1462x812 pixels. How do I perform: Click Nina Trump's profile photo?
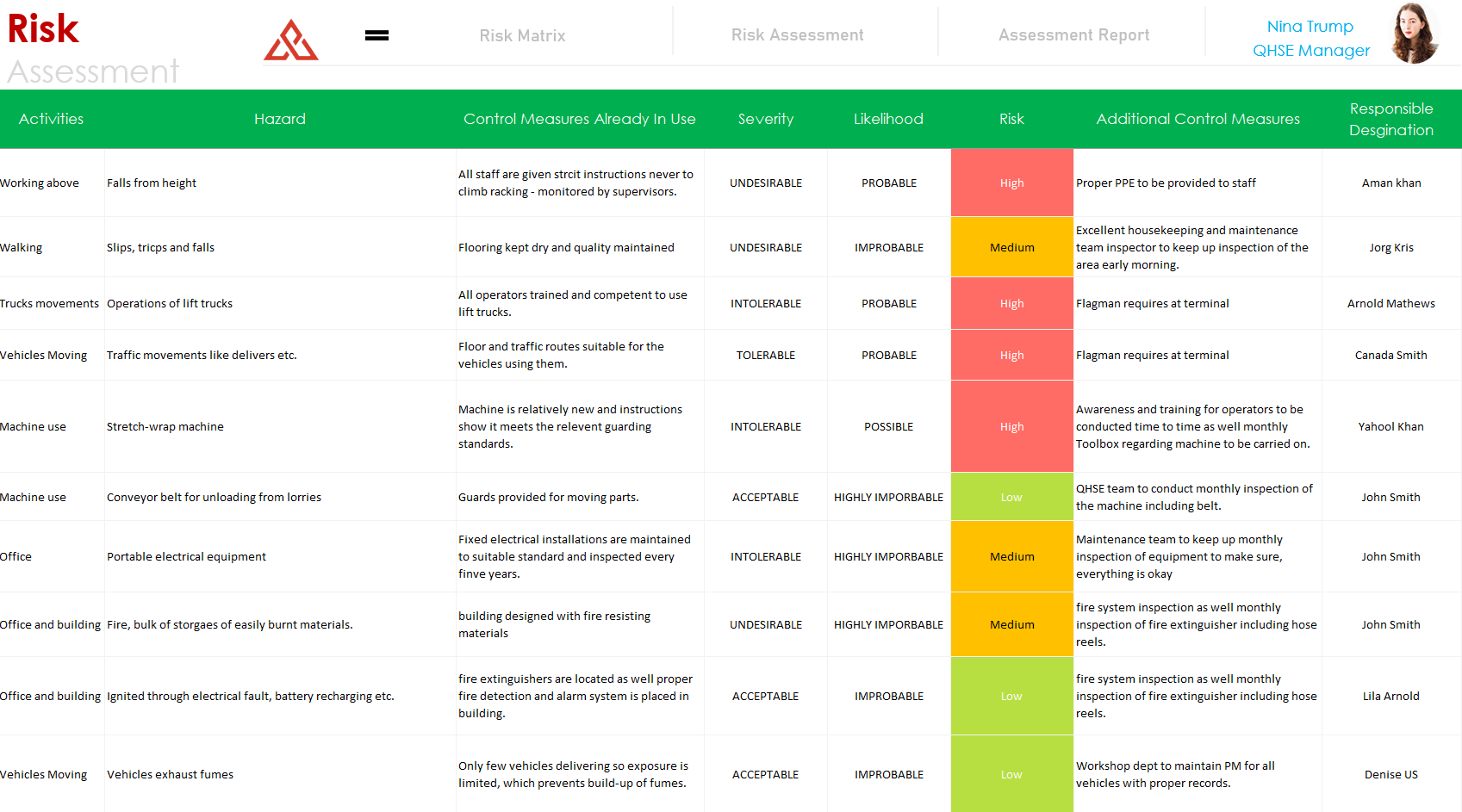click(x=1415, y=33)
